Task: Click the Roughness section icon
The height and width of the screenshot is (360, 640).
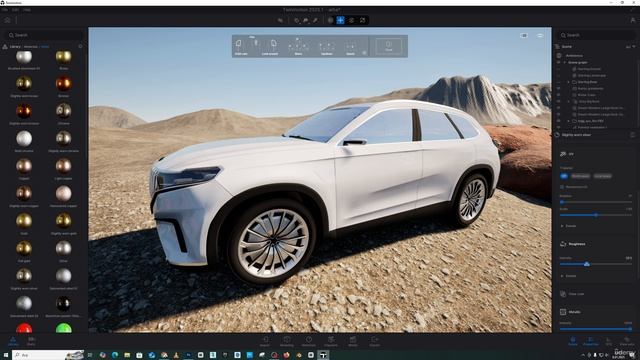Action: 563,244
